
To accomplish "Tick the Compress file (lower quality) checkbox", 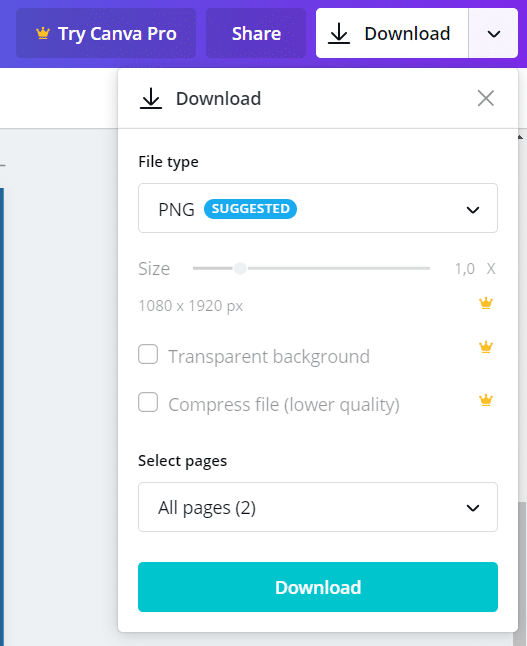I will coord(148,402).
